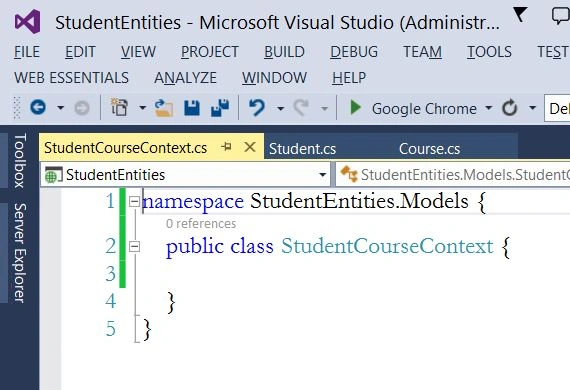Click the class keyword on line 2
Image resolution: width=570 pixels, height=390 pixels.
(252, 246)
